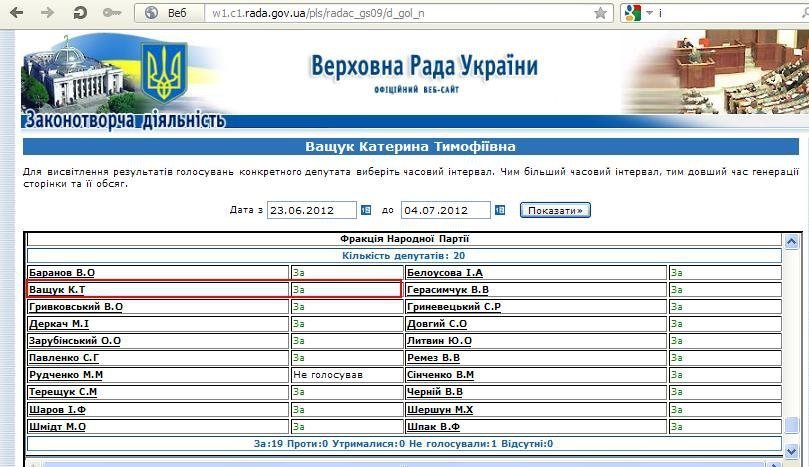Click the browser forward arrow
809x467 pixels.
(x=47, y=13)
